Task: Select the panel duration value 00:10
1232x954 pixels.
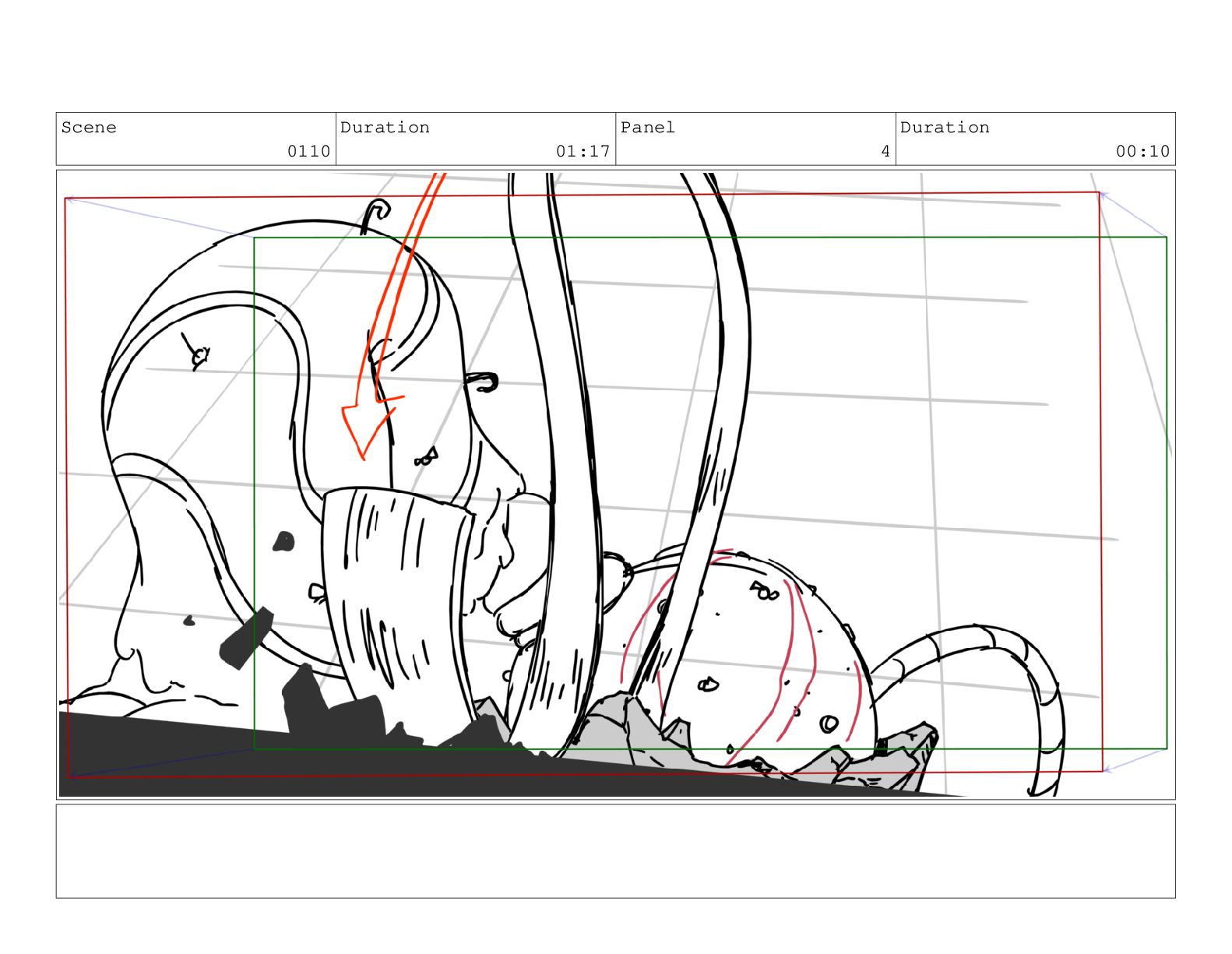Action: pos(1142,151)
